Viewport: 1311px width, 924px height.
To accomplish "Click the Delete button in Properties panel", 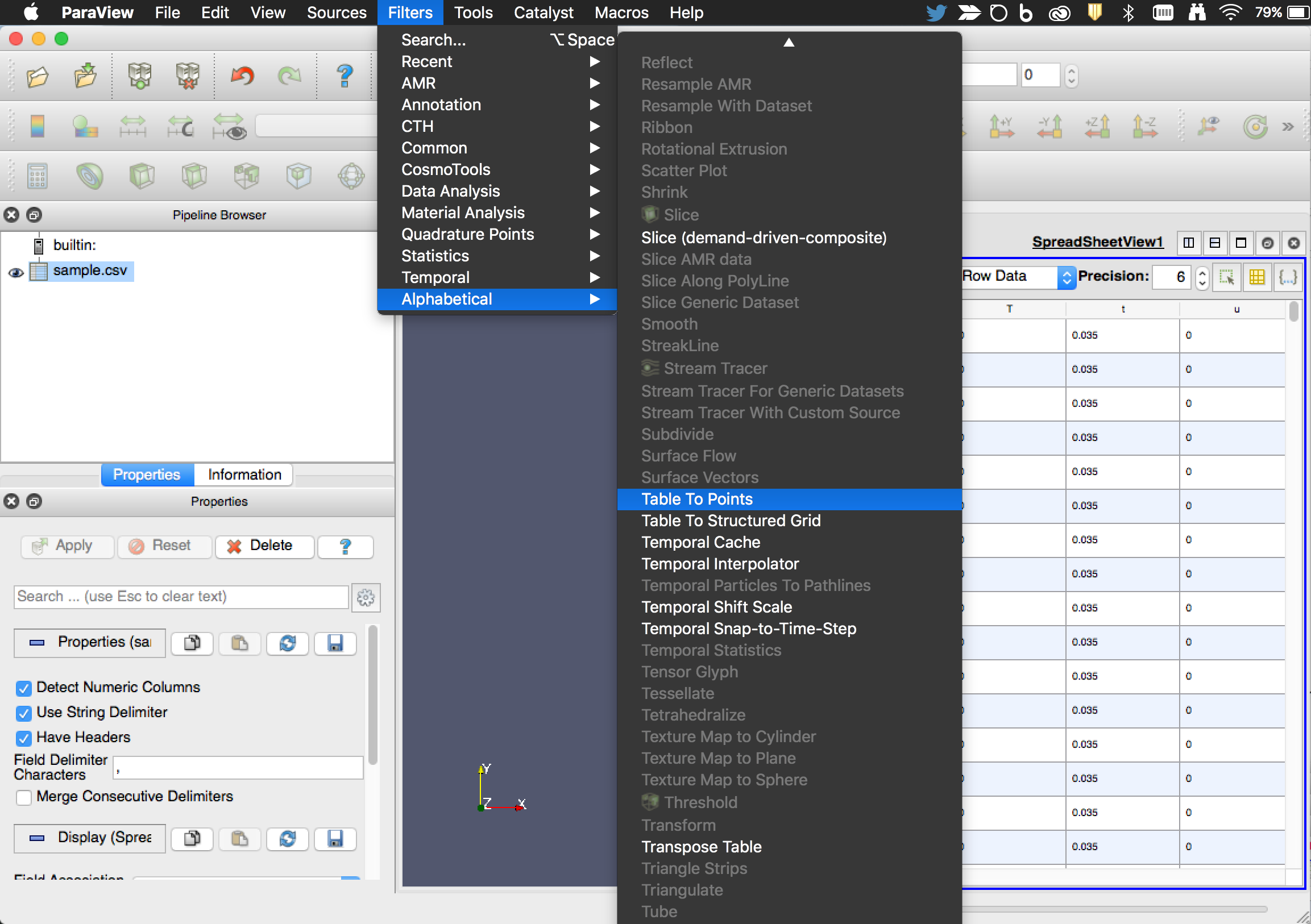I will pos(264,546).
